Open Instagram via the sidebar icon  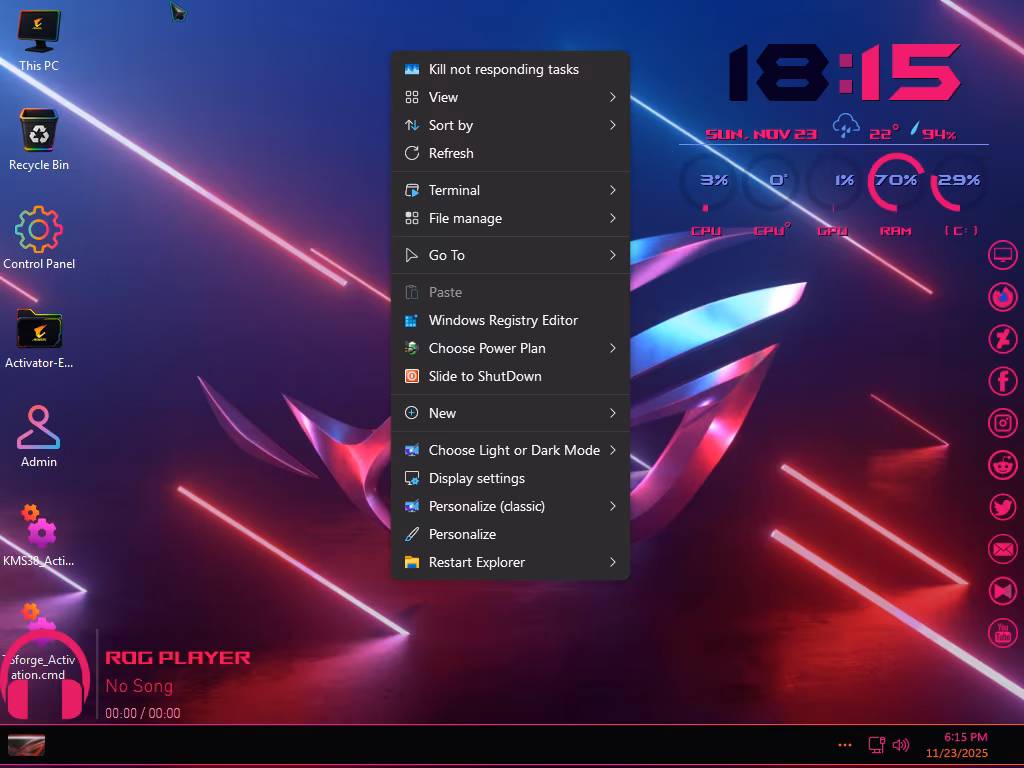[x=1002, y=423]
